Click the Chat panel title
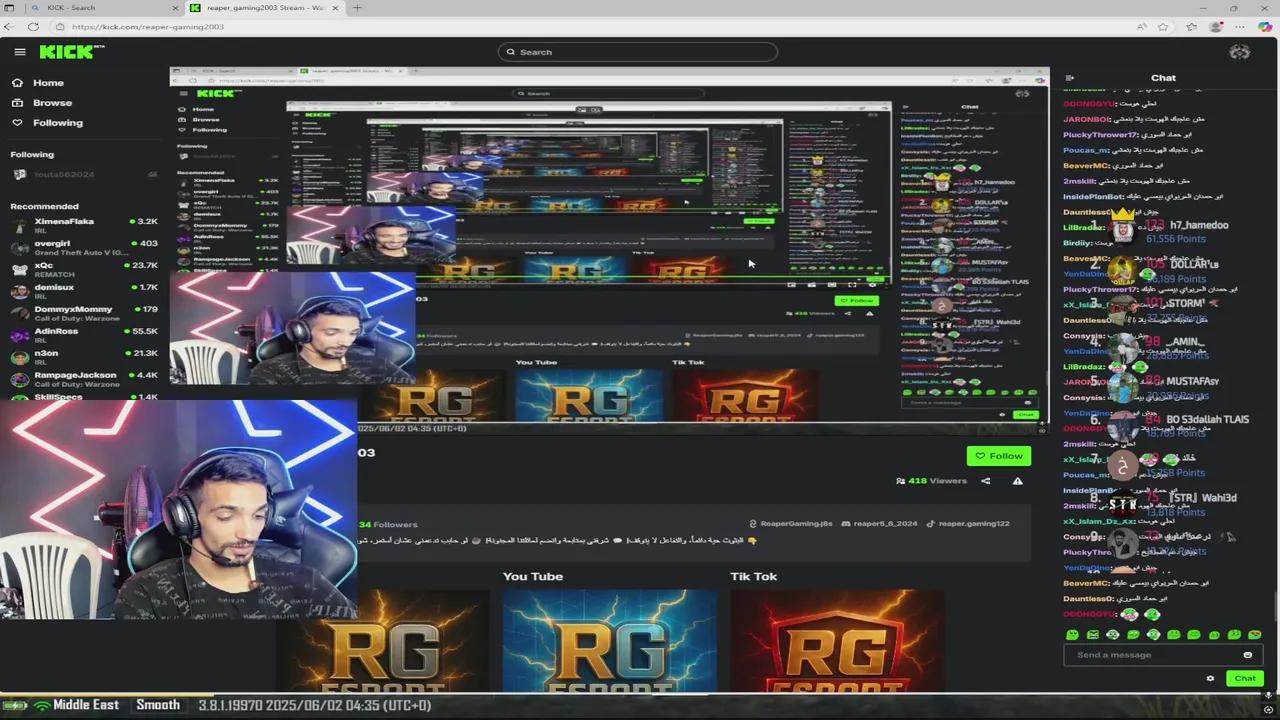Image resolution: width=1280 pixels, height=720 pixels. (1163, 78)
